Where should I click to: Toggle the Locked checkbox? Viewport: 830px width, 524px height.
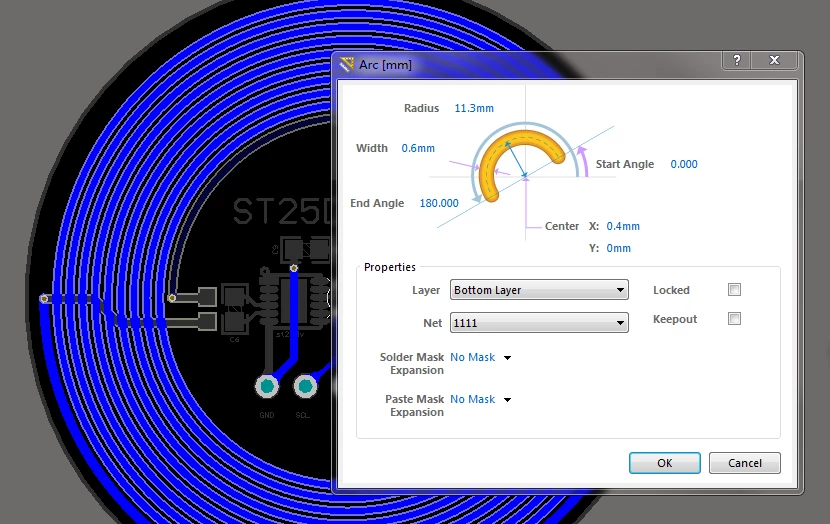coord(734,290)
